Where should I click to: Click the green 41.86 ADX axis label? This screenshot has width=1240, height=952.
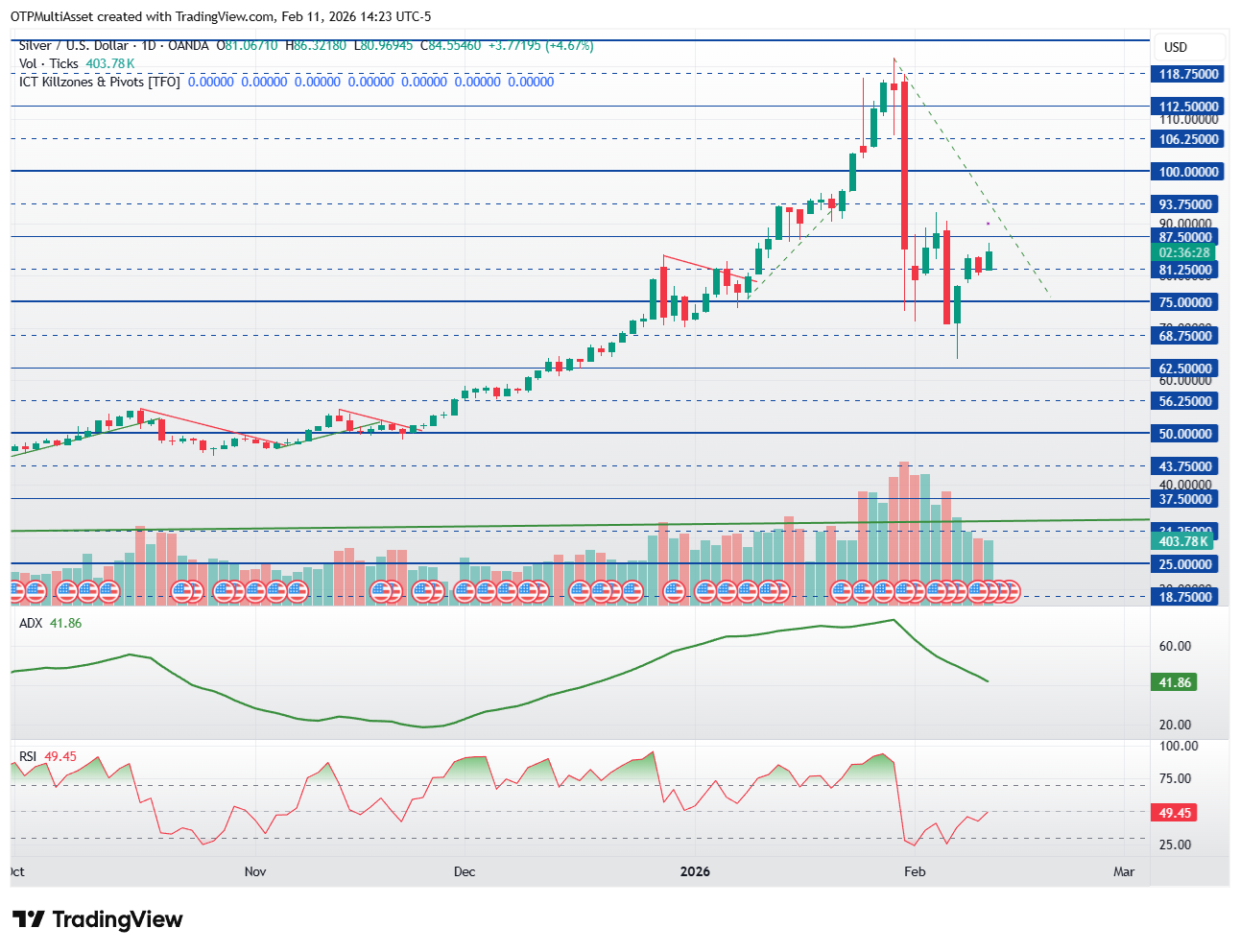coord(1176,682)
